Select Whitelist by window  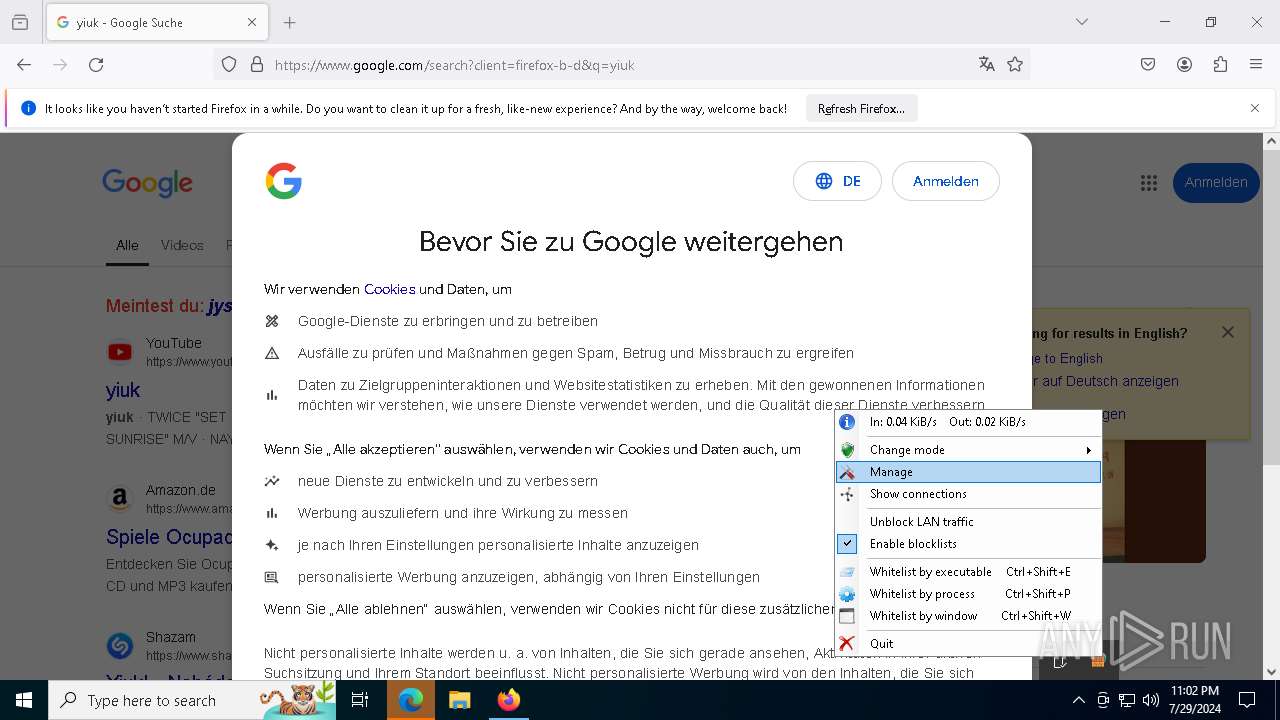tap(968, 616)
